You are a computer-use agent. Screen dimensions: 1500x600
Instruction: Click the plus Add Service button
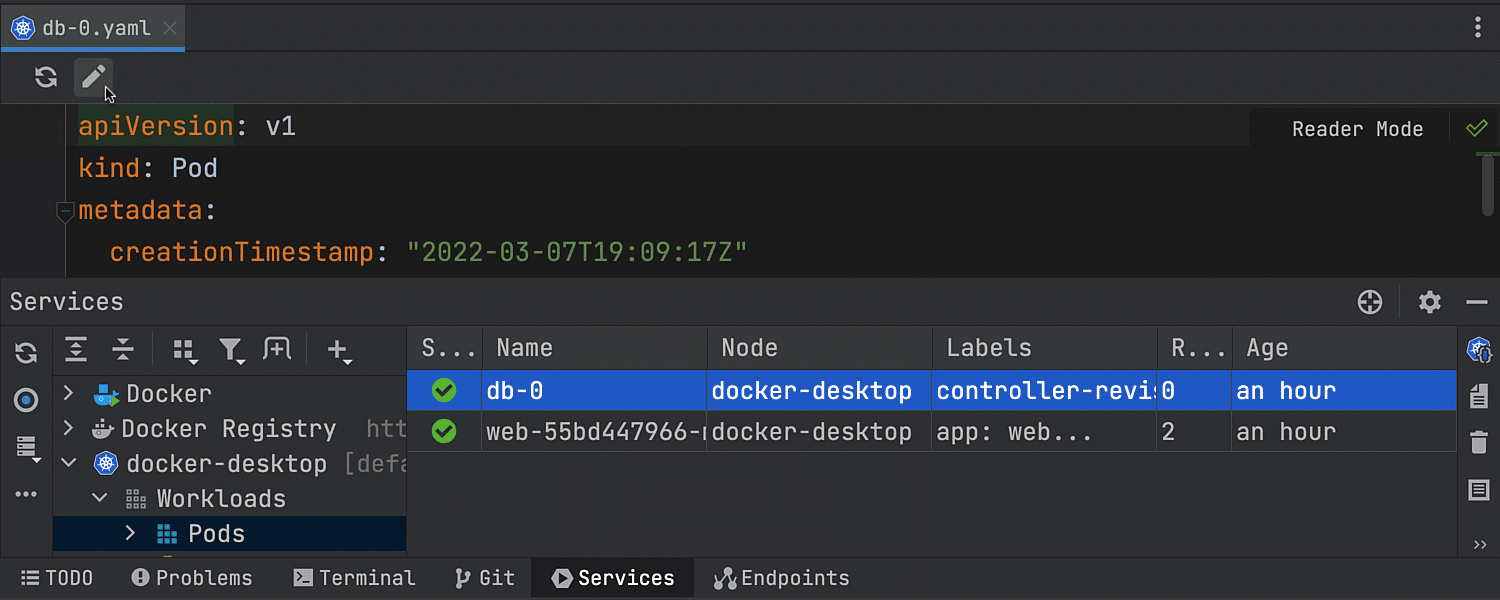tap(338, 349)
